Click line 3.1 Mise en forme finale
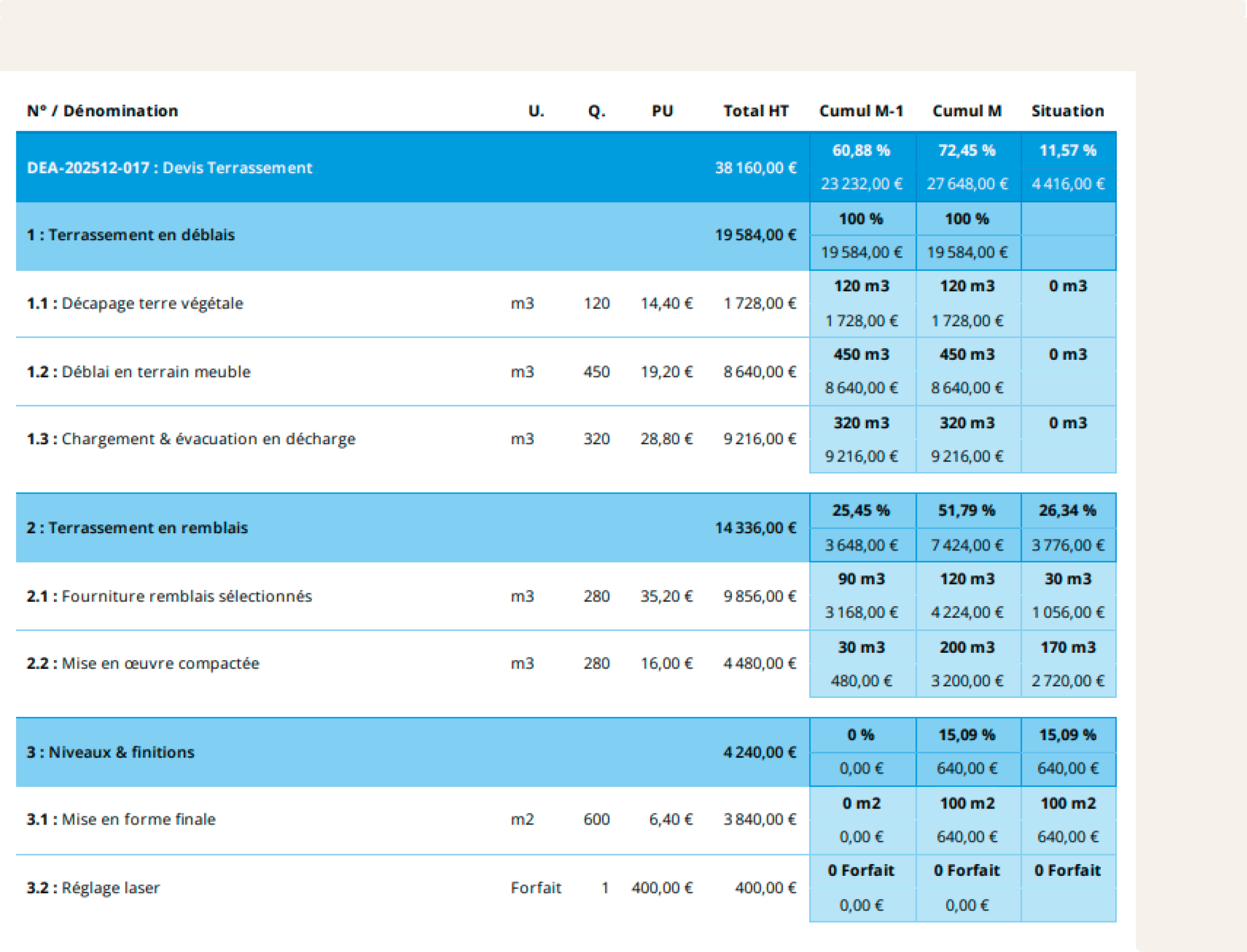This screenshot has height=952, width=1247. tap(121, 820)
